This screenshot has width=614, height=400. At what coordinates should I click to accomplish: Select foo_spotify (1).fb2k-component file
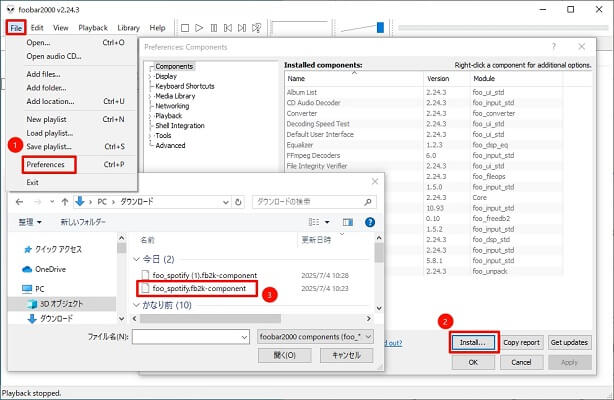204,275
